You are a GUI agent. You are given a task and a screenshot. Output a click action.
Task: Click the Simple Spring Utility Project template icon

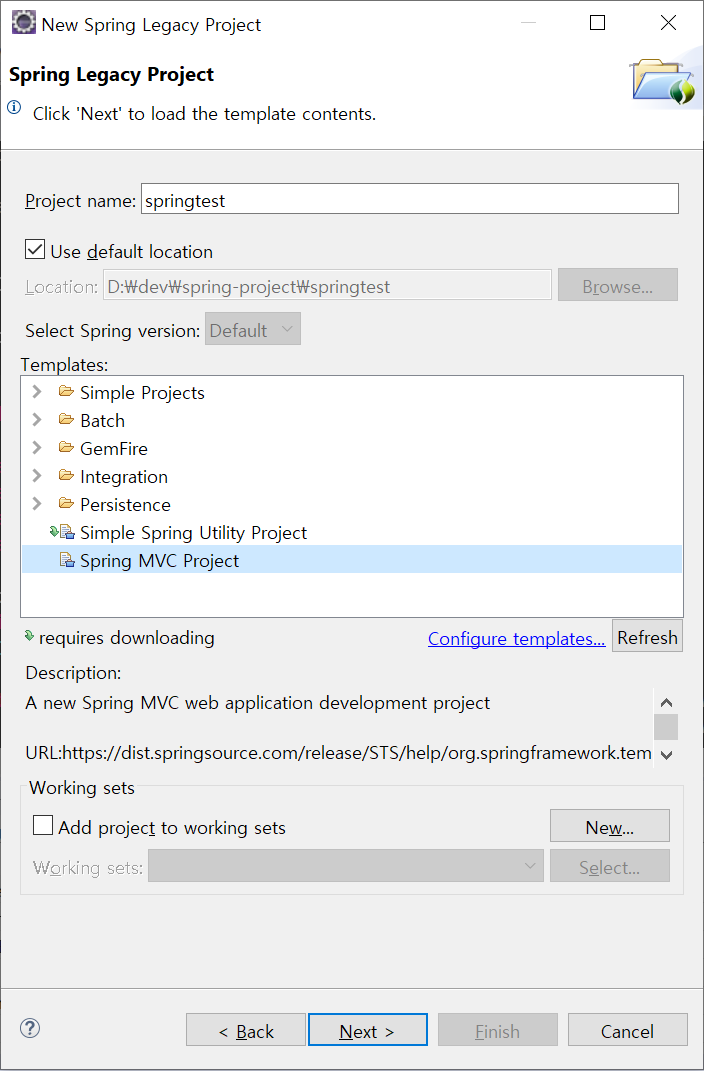(62, 531)
